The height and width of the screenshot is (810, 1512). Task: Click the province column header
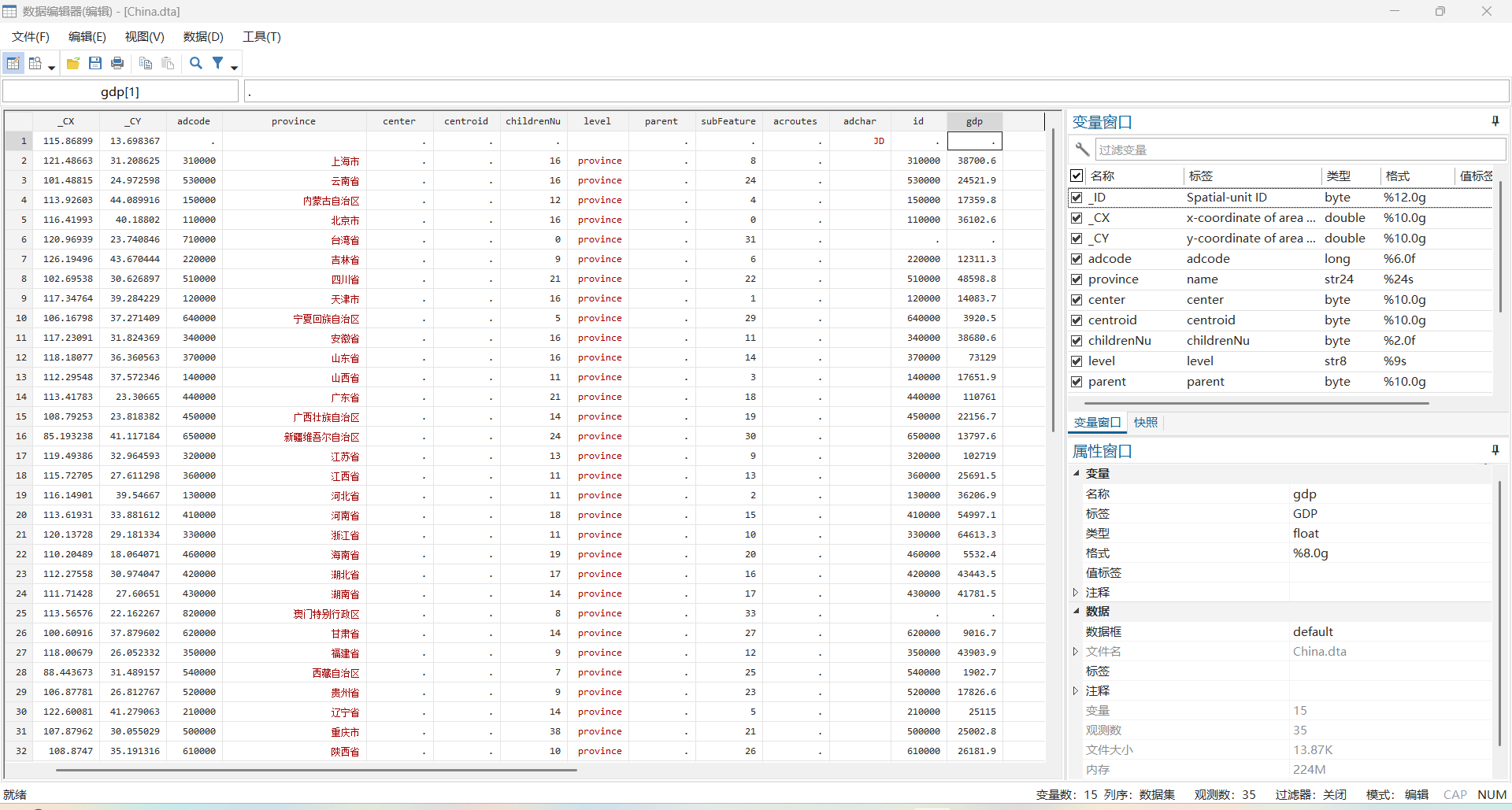[x=294, y=121]
